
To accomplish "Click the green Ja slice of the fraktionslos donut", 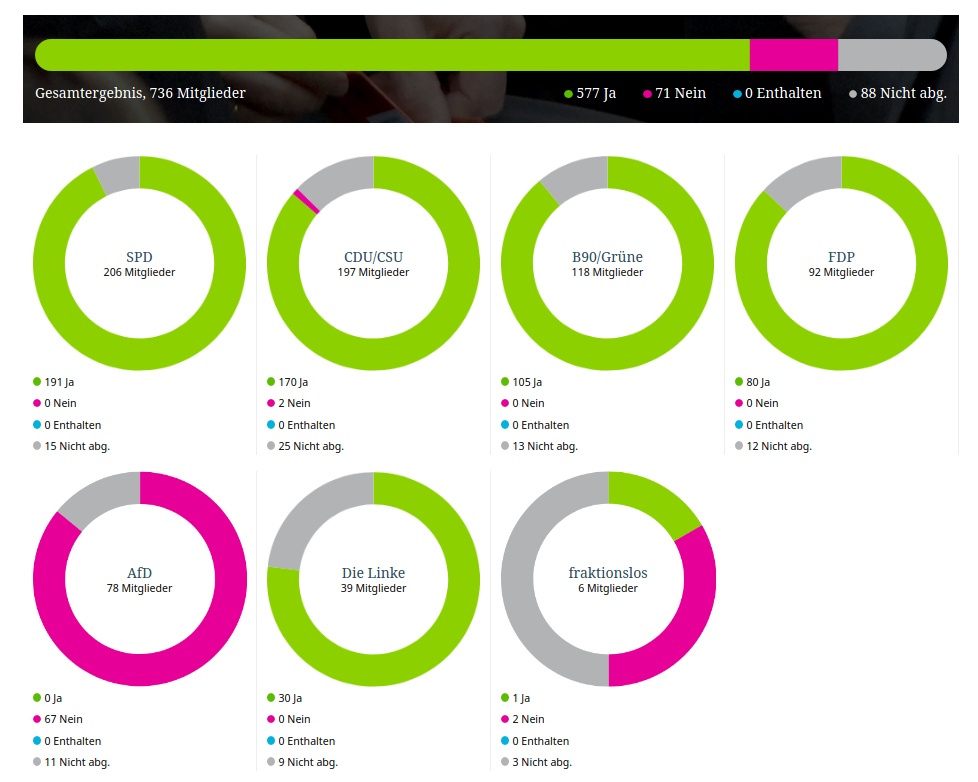I will 652,498.
